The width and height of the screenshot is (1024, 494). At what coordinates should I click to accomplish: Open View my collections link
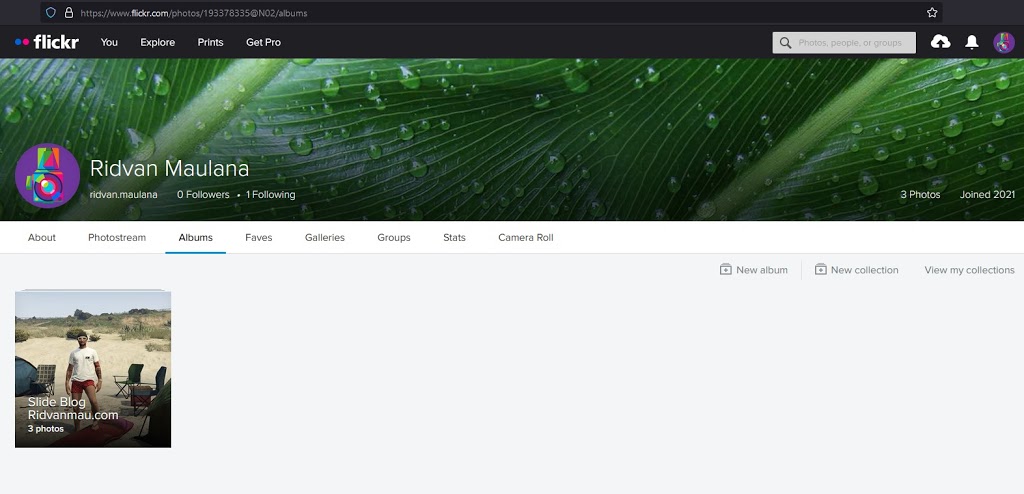click(969, 270)
